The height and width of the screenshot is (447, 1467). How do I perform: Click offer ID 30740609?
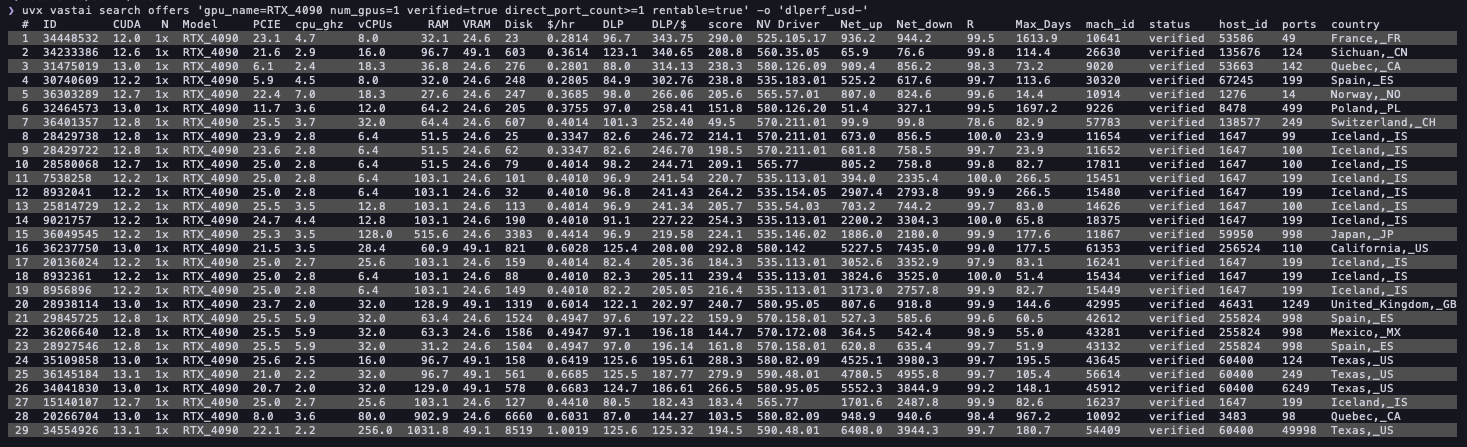tap(71, 80)
